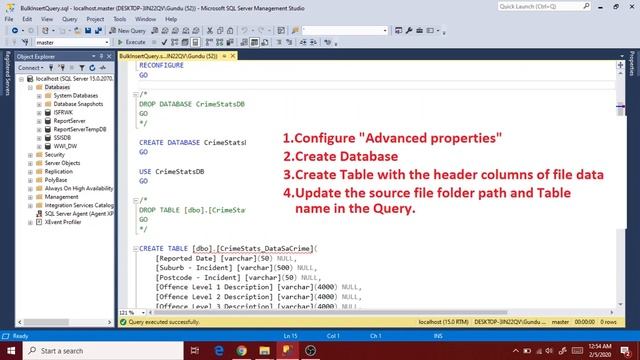Expand the Security folder node
Viewport: 640px width, 360px height.
click(x=30, y=155)
